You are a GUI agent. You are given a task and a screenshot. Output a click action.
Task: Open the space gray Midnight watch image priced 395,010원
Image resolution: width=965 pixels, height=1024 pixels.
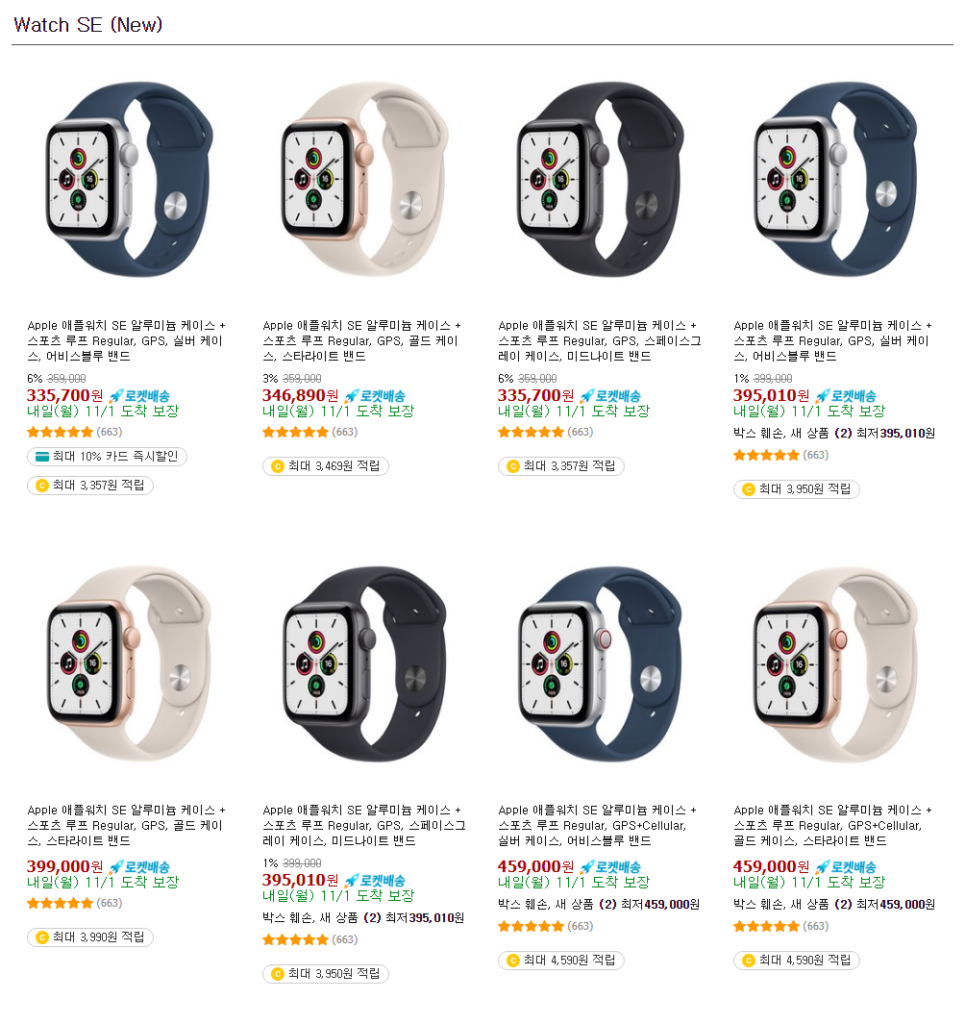pyautogui.click(x=364, y=664)
